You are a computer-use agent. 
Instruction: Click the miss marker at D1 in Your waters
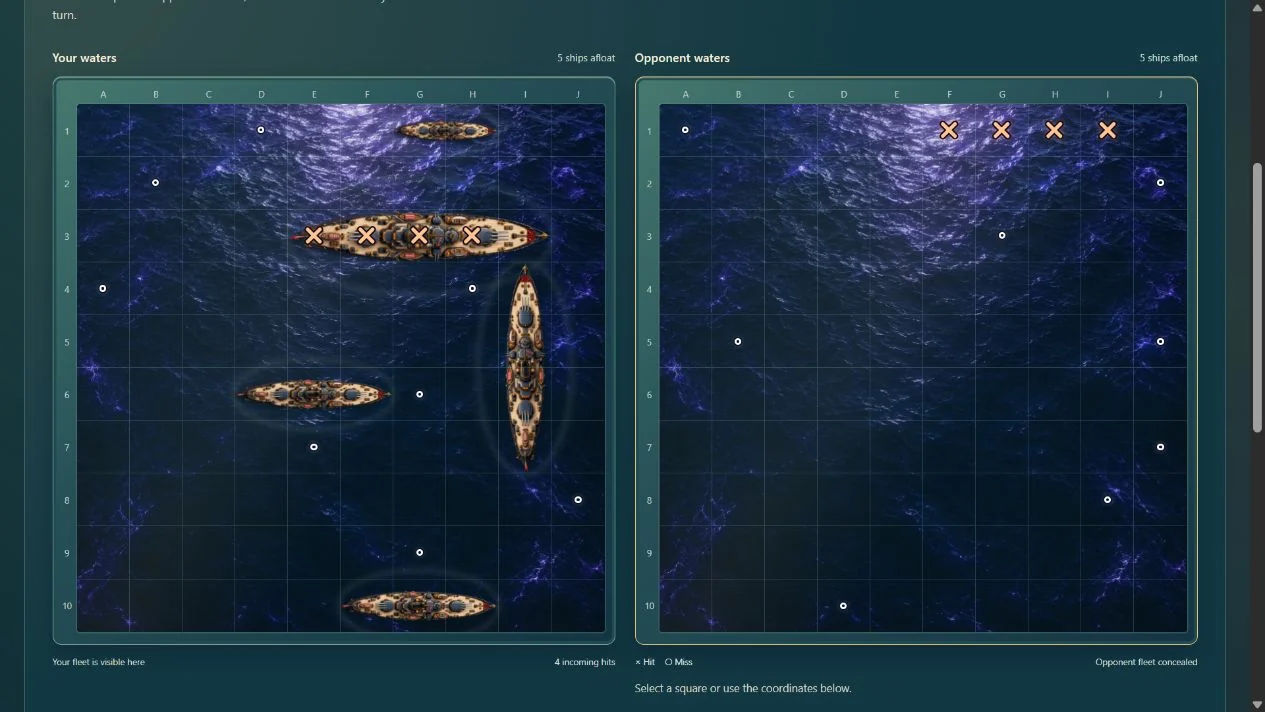coord(261,130)
